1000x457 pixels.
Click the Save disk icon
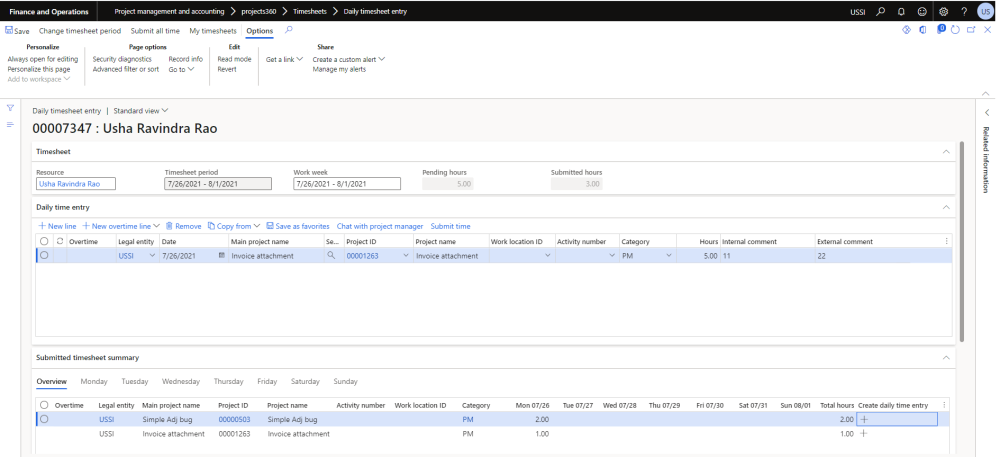(x=10, y=31)
